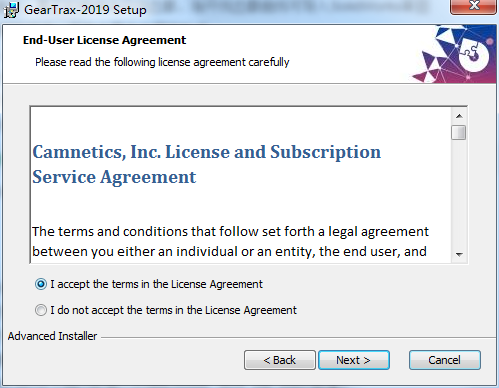Click the Next button to continue
The image size is (499, 388).
coord(354,360)
